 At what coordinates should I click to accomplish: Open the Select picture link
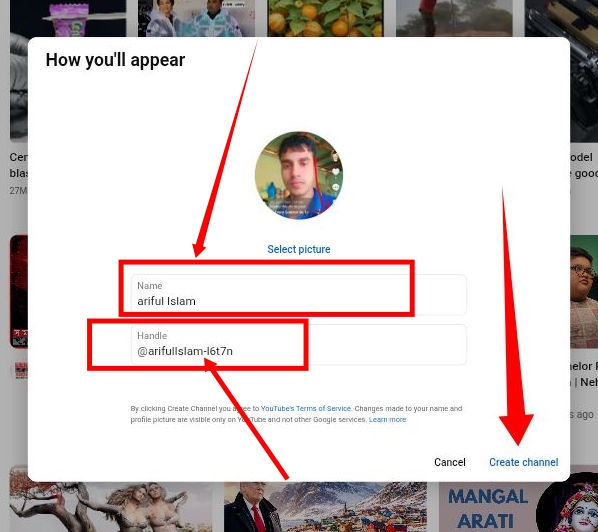(299, 249)
